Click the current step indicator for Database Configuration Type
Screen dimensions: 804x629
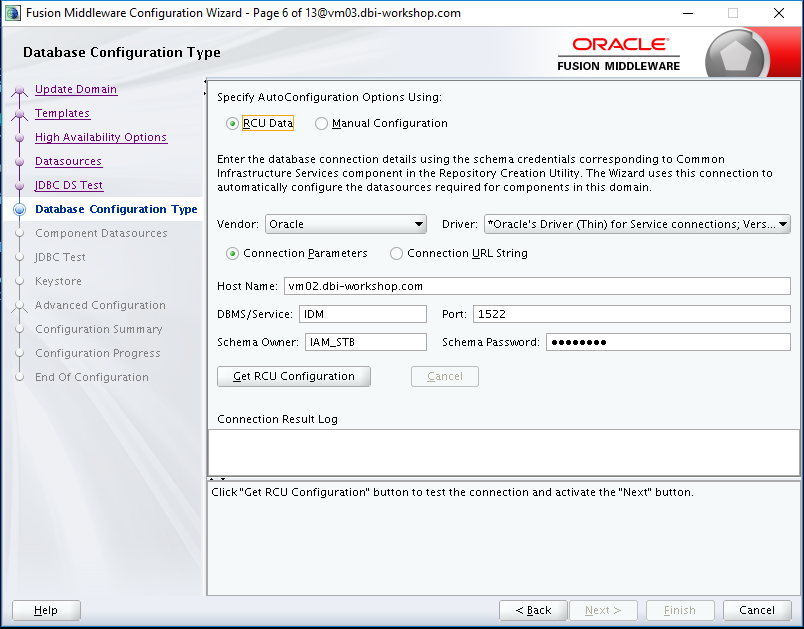coord(19,209)
